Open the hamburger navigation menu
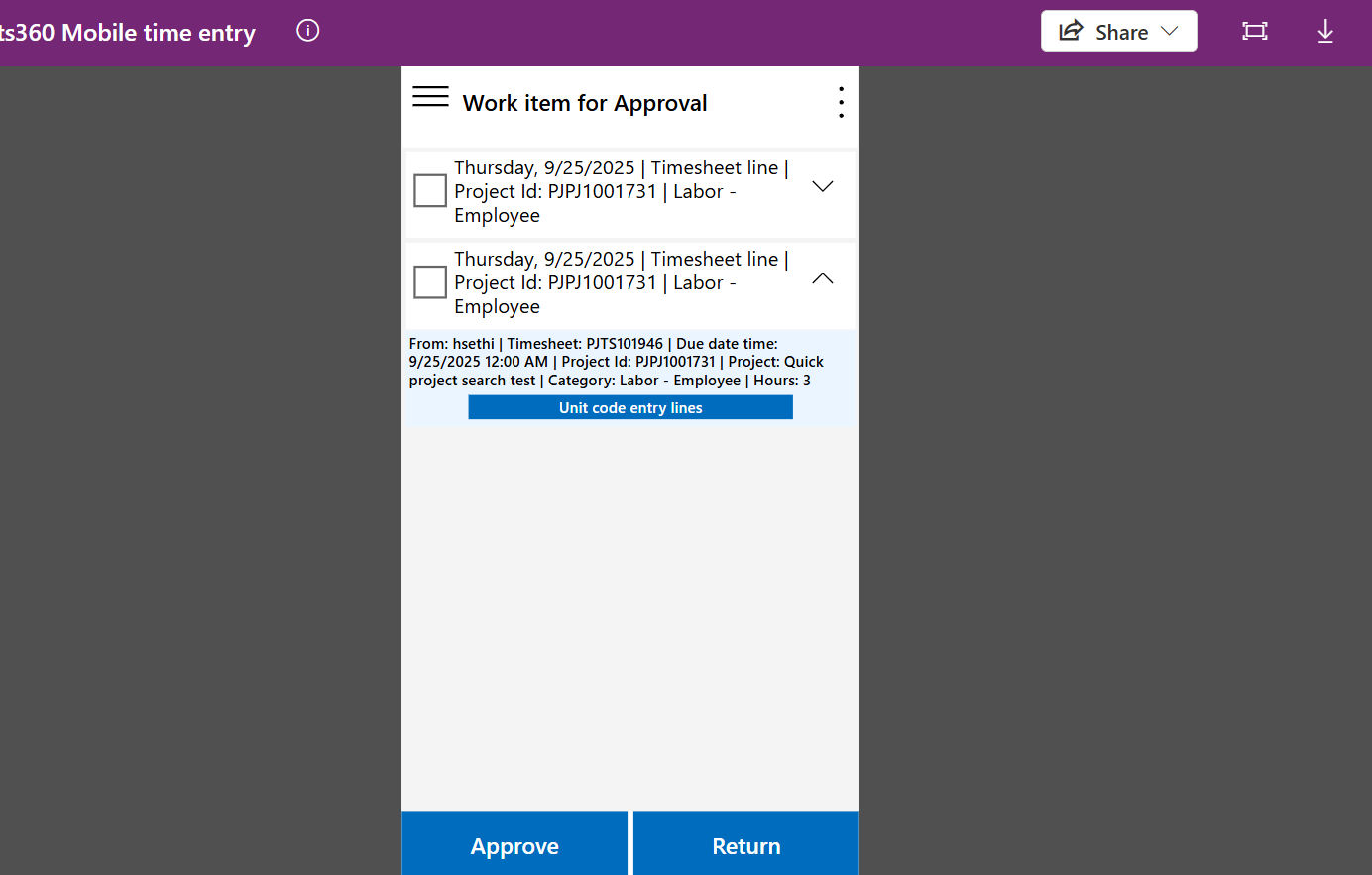 (x=430, y=96)
